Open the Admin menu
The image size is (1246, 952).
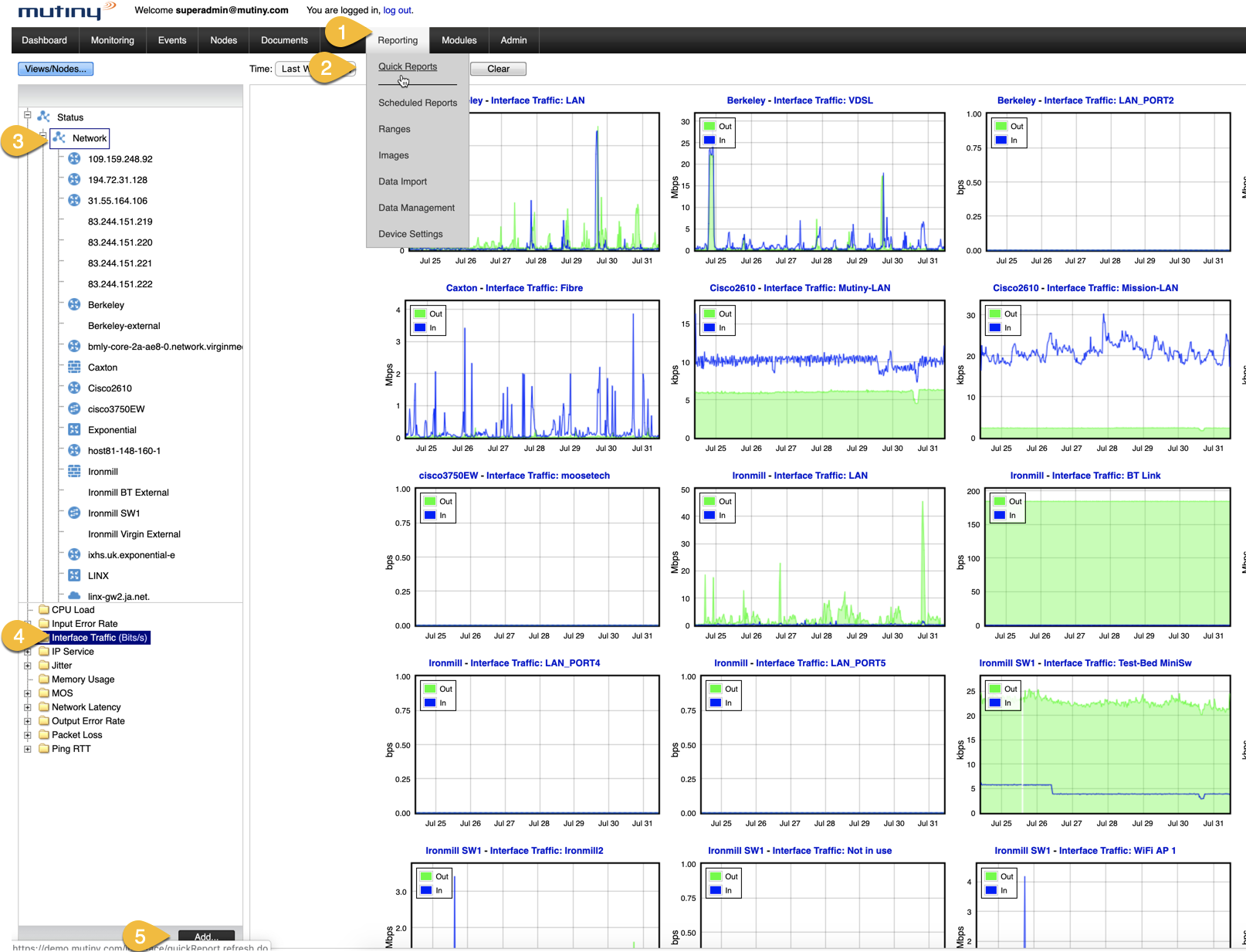click(513, 40)
